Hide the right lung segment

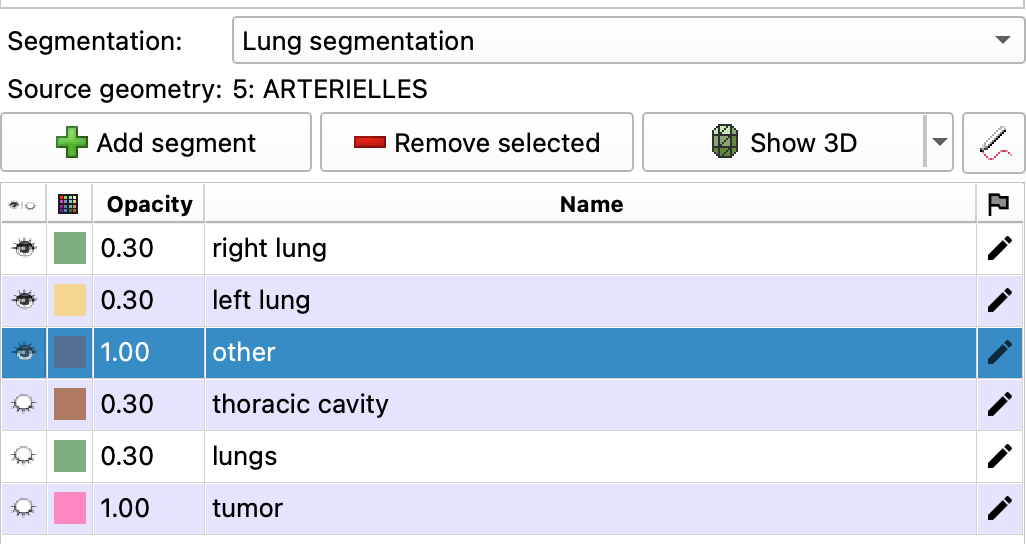(x=23, y=248)
